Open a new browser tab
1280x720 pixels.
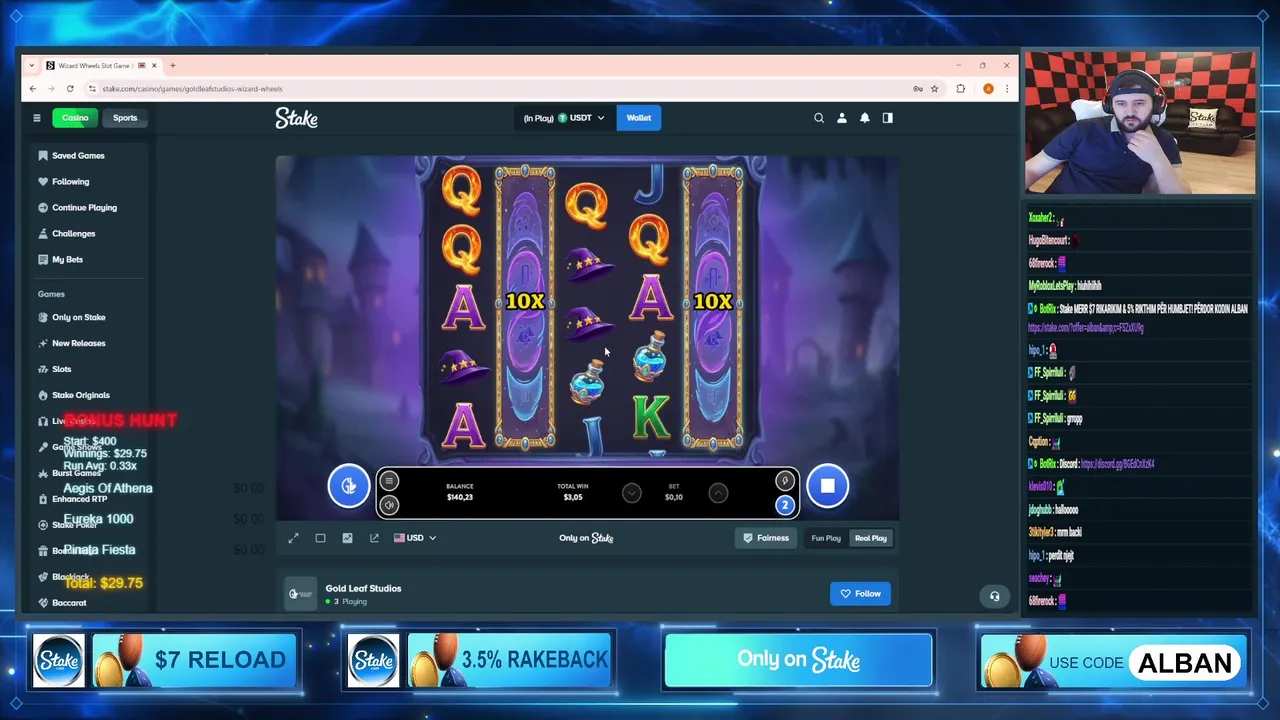[172, 66]
